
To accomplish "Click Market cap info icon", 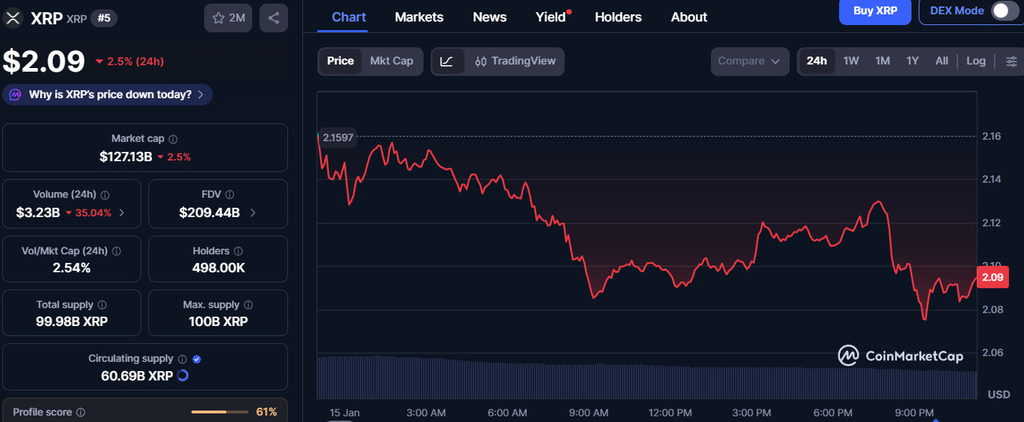I will 173,139.
